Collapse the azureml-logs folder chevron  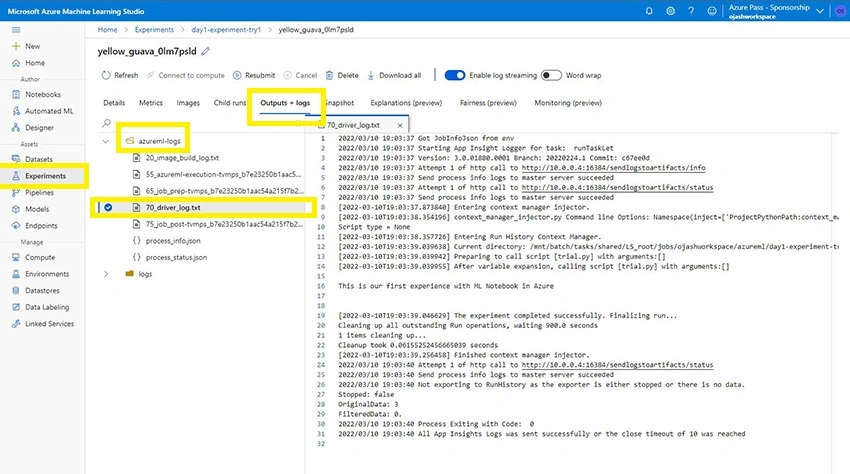(x=106, y=141)
